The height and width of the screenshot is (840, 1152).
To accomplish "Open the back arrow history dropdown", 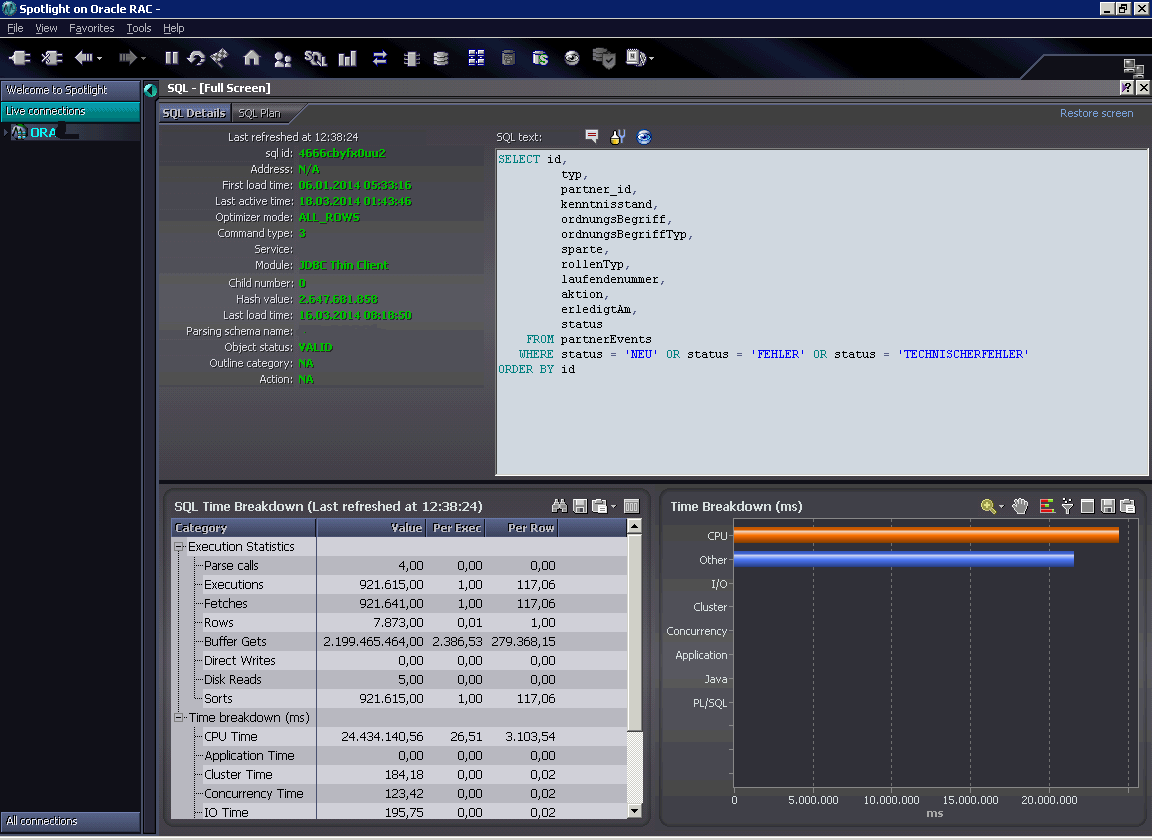I will coord(99,58).
